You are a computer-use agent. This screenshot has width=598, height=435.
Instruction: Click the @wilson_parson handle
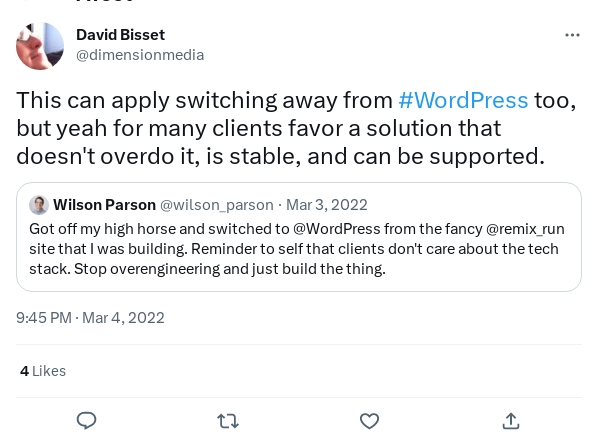click(217, 205)
